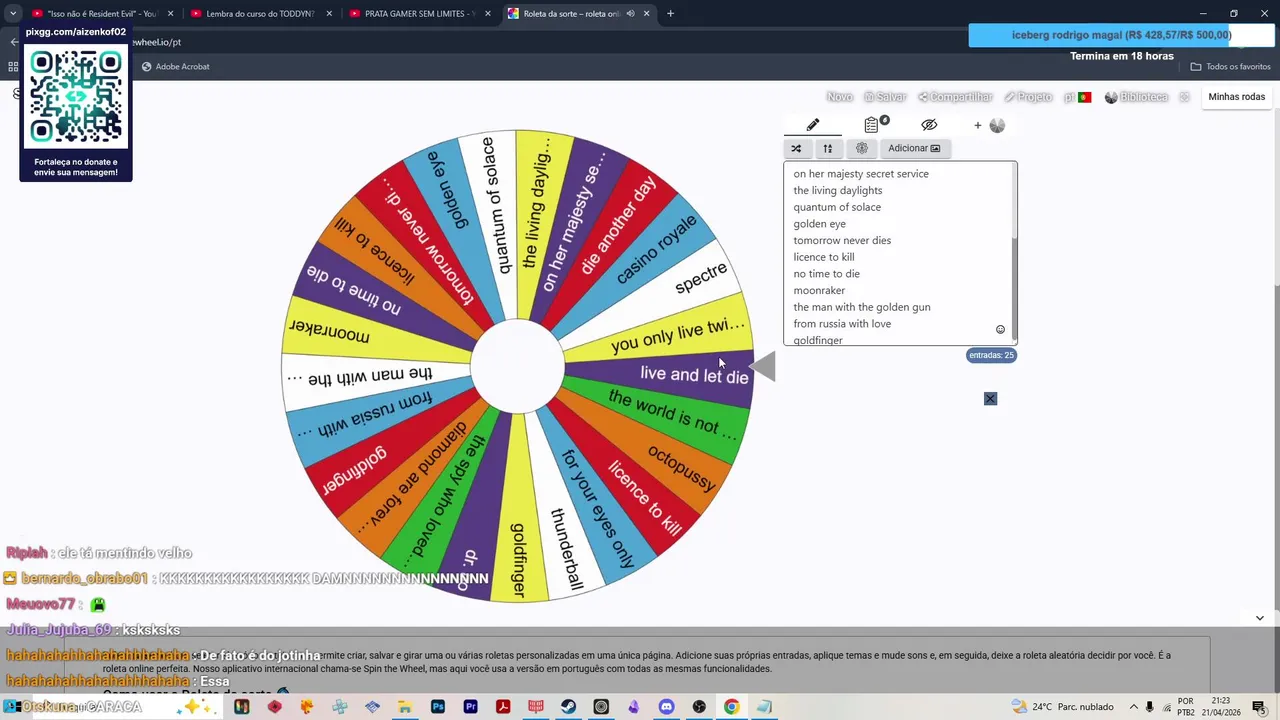This screenshot has height=720, width=1280.
Task: Toggle hide entries eye icon
Action: 929,125
